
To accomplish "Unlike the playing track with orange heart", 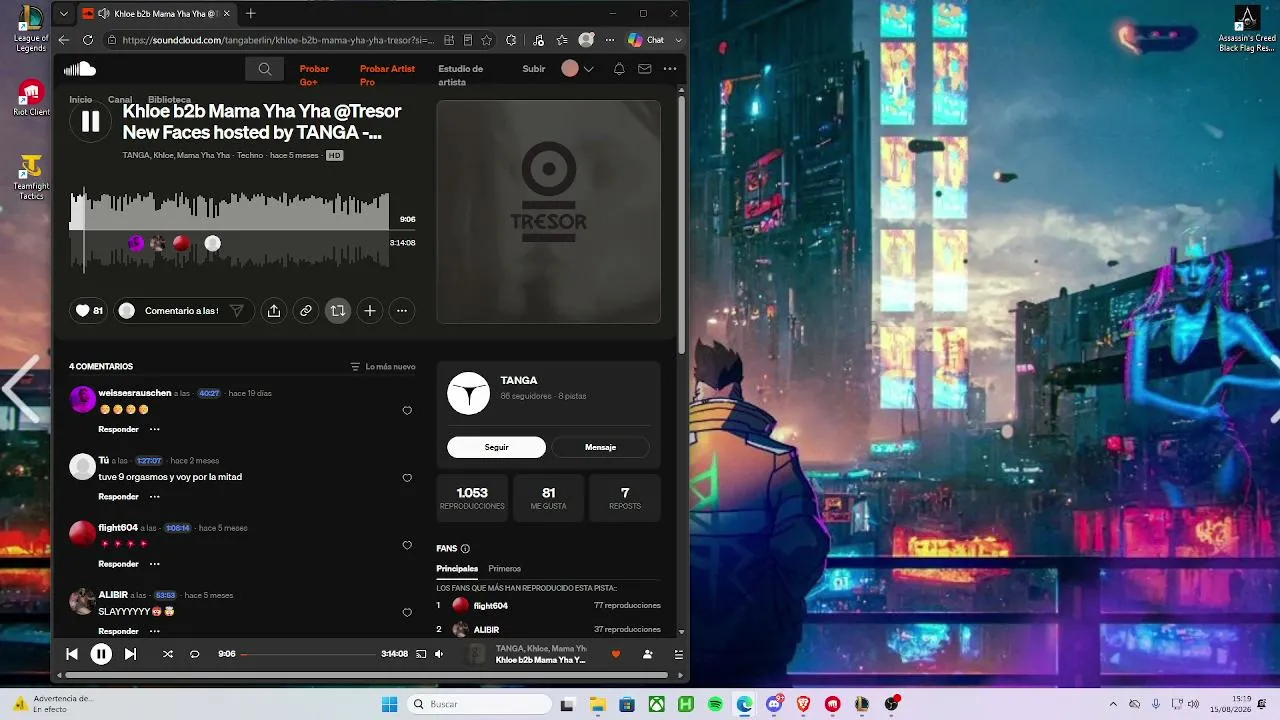I will tap(616, 654).
